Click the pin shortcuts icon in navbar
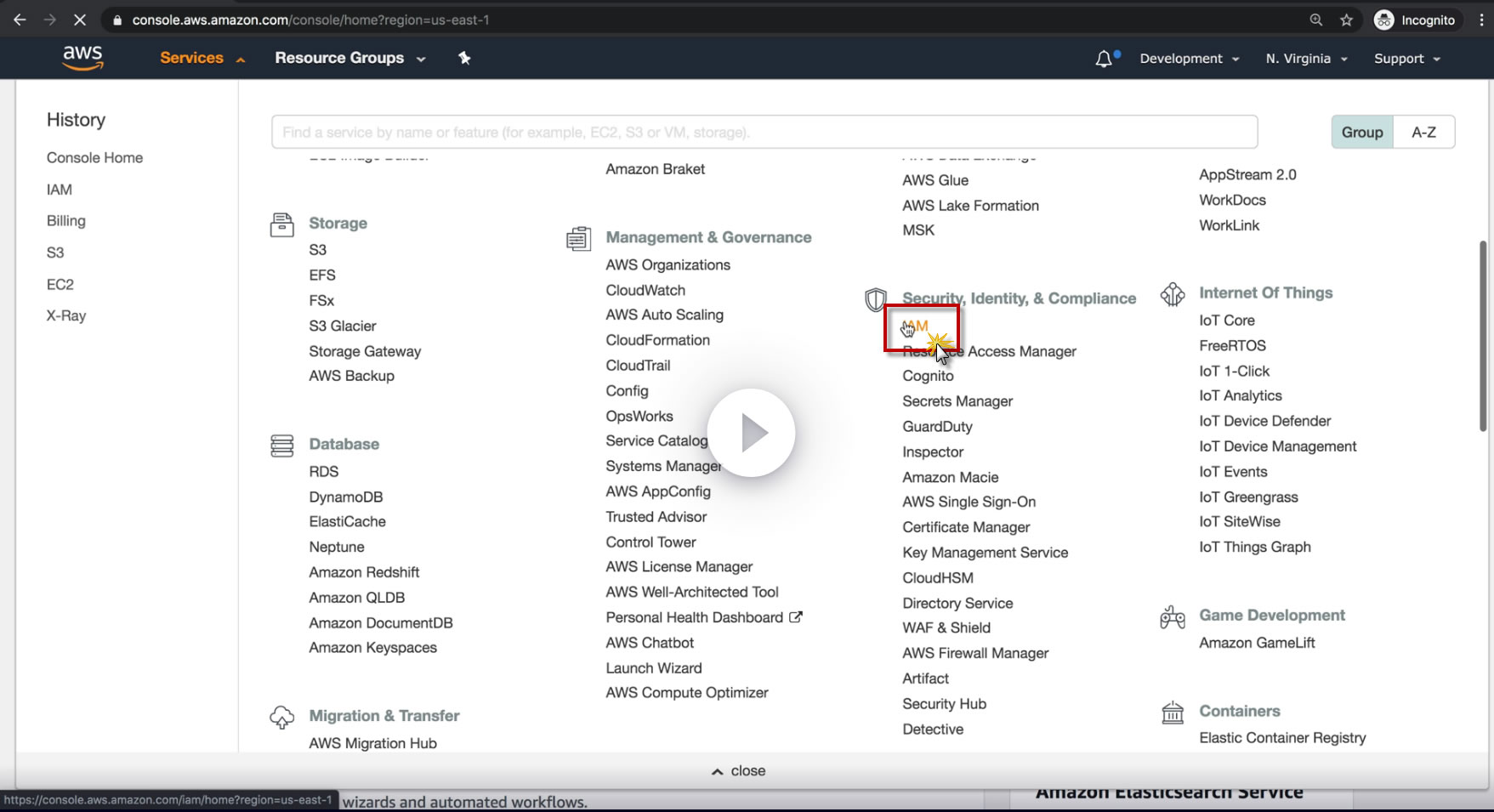Viewport: 1494px width, 812px height. tap(464, 58)
